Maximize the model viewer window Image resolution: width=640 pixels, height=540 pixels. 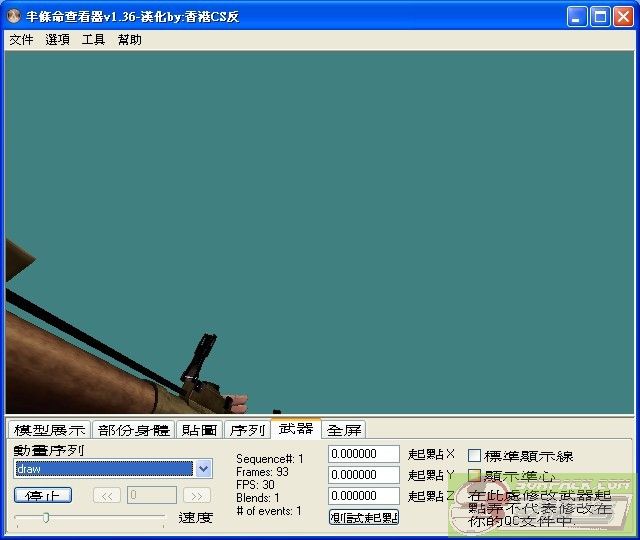click(600, 17)
